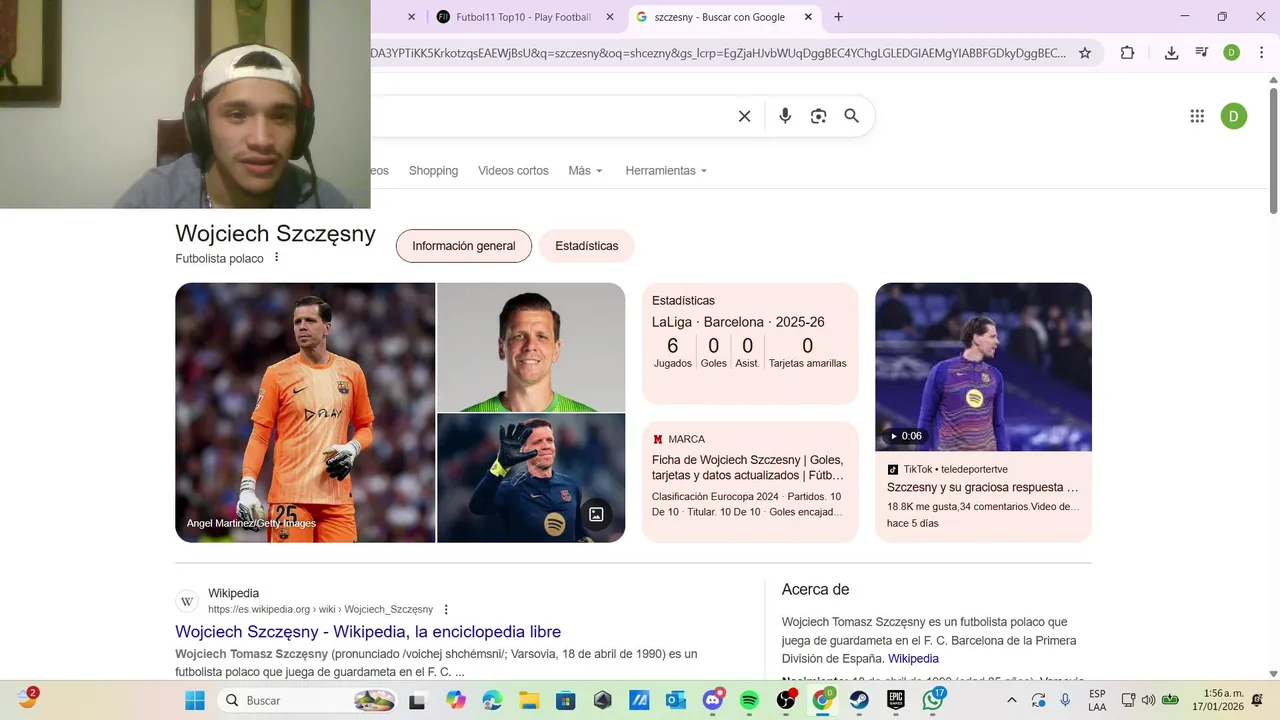Open the Windows Start button
The height and width of the screenshot is (720, 1280).
tap(194, 700)
